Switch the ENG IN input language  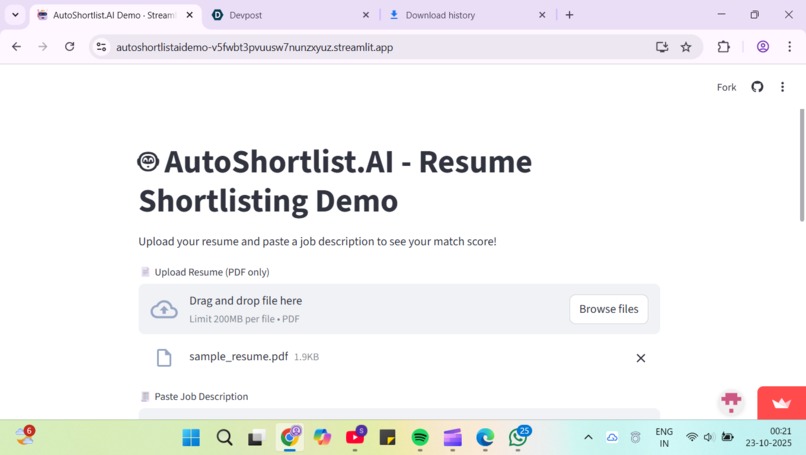point(664,438)
